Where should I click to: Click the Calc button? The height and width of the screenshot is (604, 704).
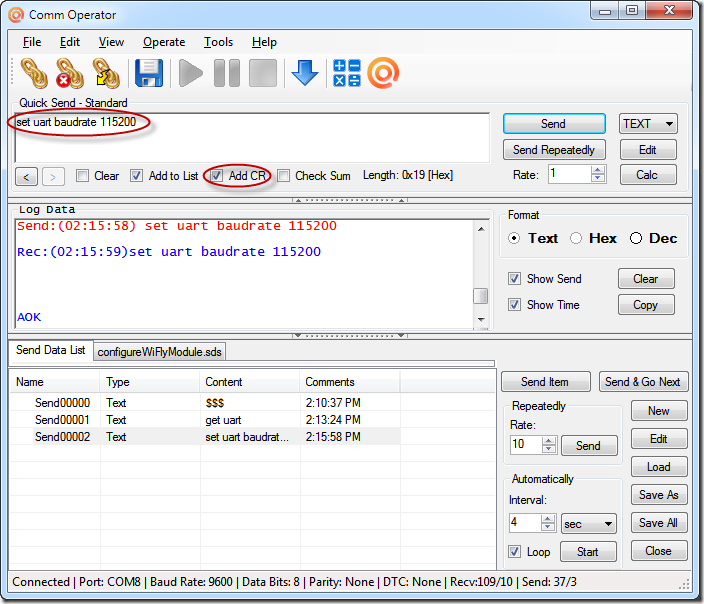click(648, 175)
